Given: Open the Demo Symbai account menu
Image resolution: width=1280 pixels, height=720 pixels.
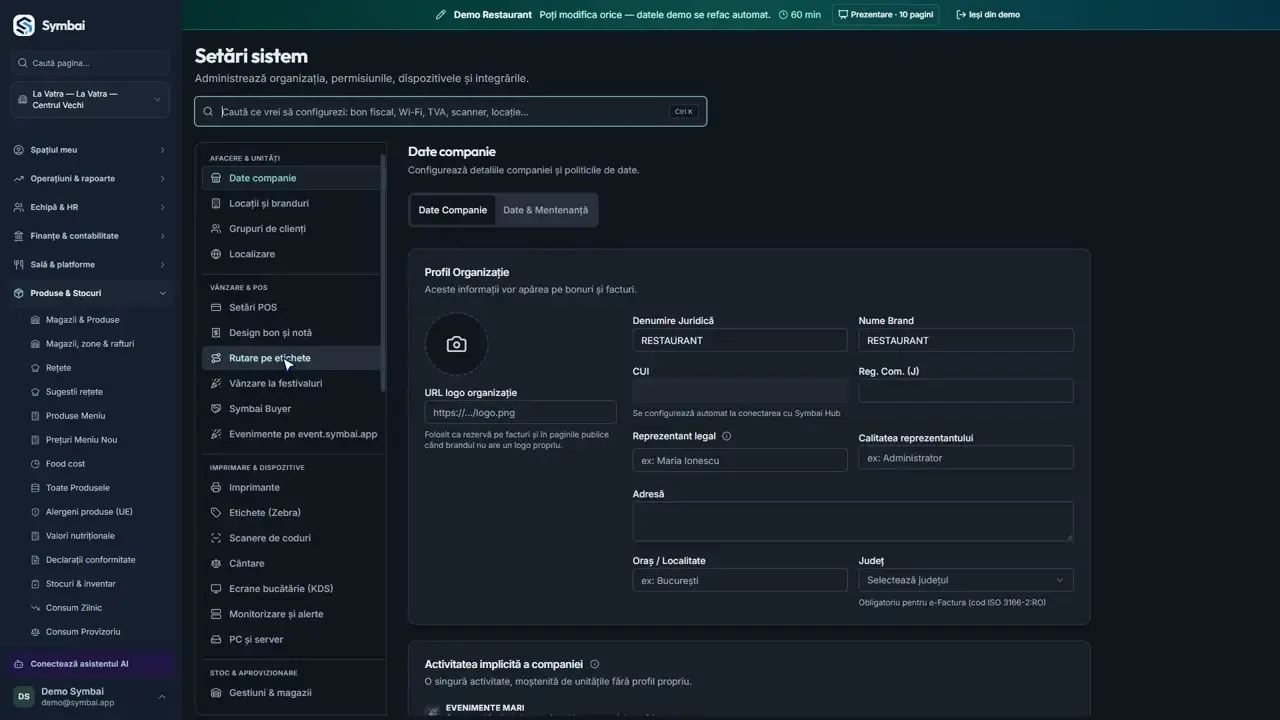Looking at the screenshot, I should pyautogui.click(x=90, y=696).
